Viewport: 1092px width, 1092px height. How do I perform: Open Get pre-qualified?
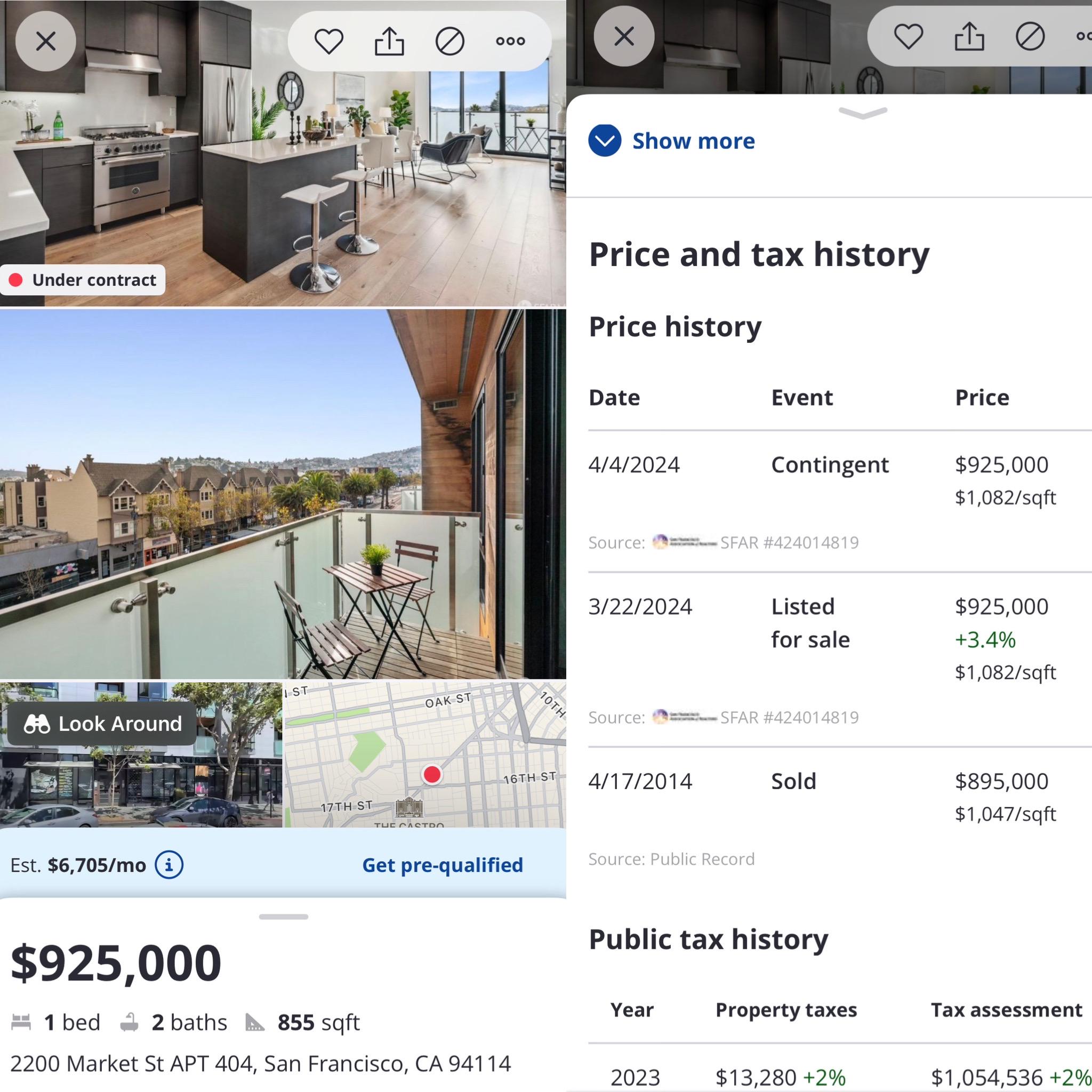pos(443,865)
